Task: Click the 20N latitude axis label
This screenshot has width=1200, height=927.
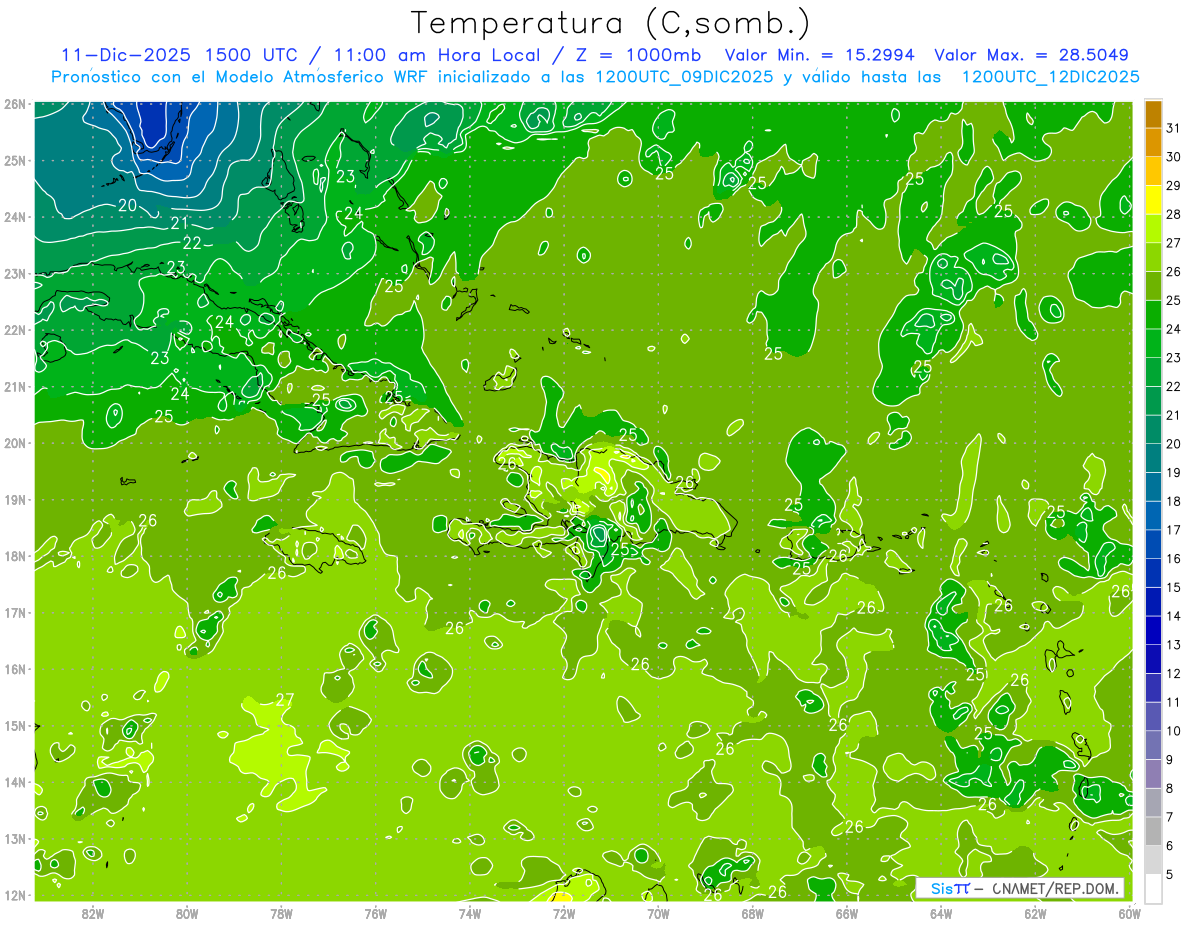Action: click(x=15, y=443)
